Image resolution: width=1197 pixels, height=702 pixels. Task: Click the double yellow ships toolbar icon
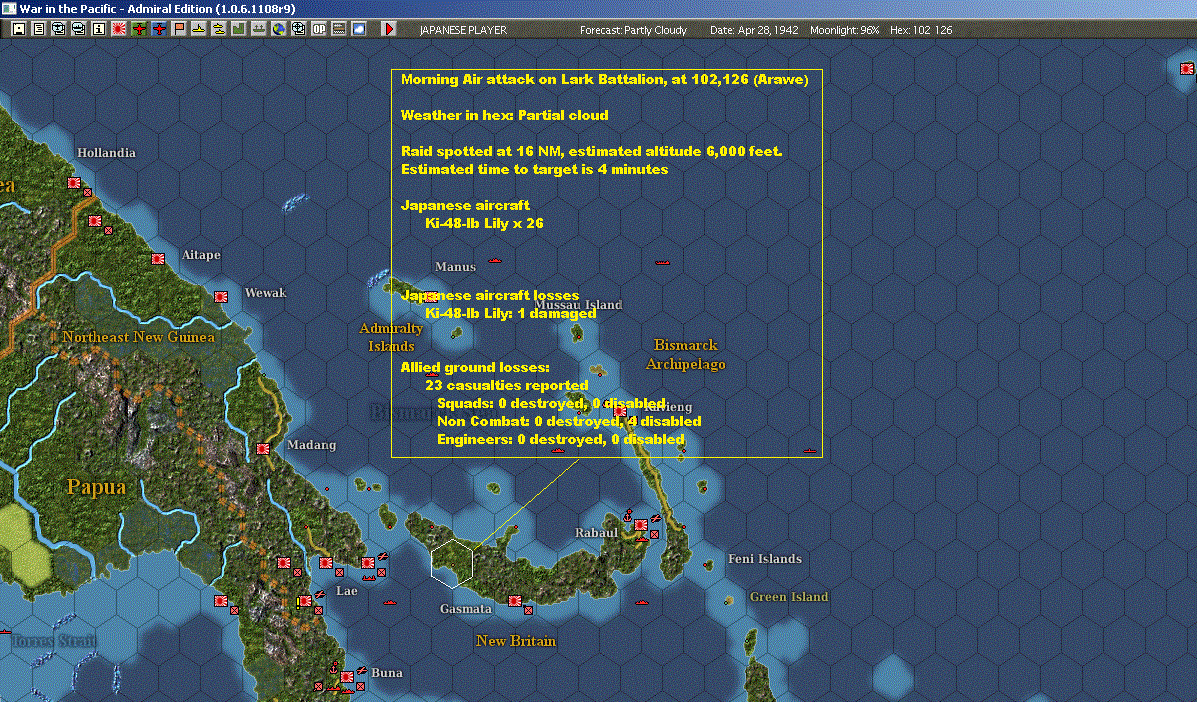click(x=218, y=29)
